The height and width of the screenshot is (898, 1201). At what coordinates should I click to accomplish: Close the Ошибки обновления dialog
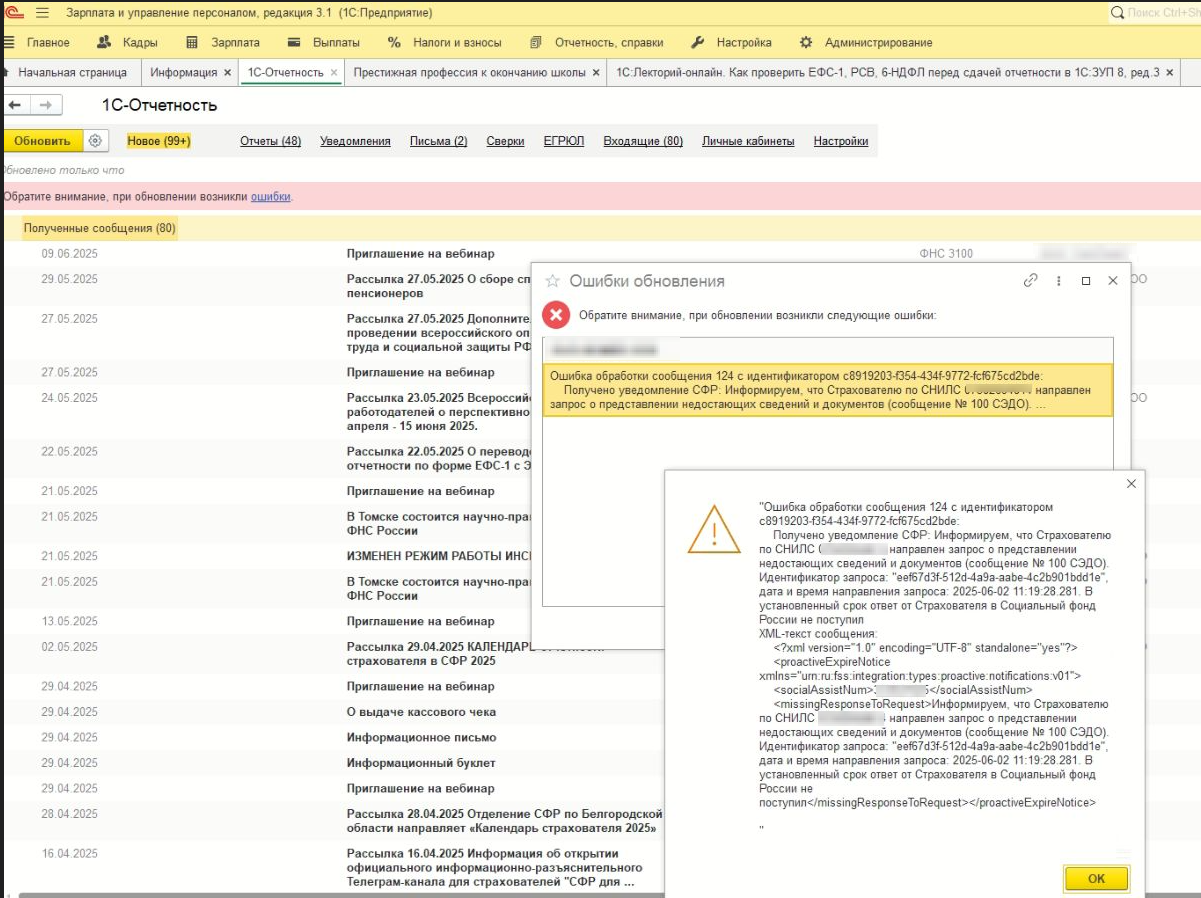1113,281
